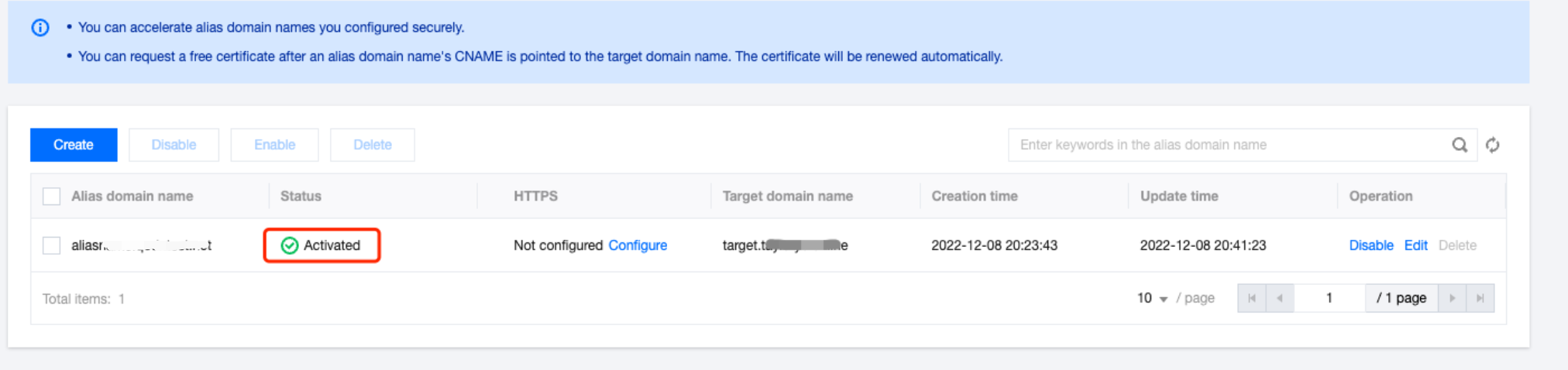The height and width of the screenshot is (370, 1568).
Task: Go to the next page
Action: click(1452, 298)
